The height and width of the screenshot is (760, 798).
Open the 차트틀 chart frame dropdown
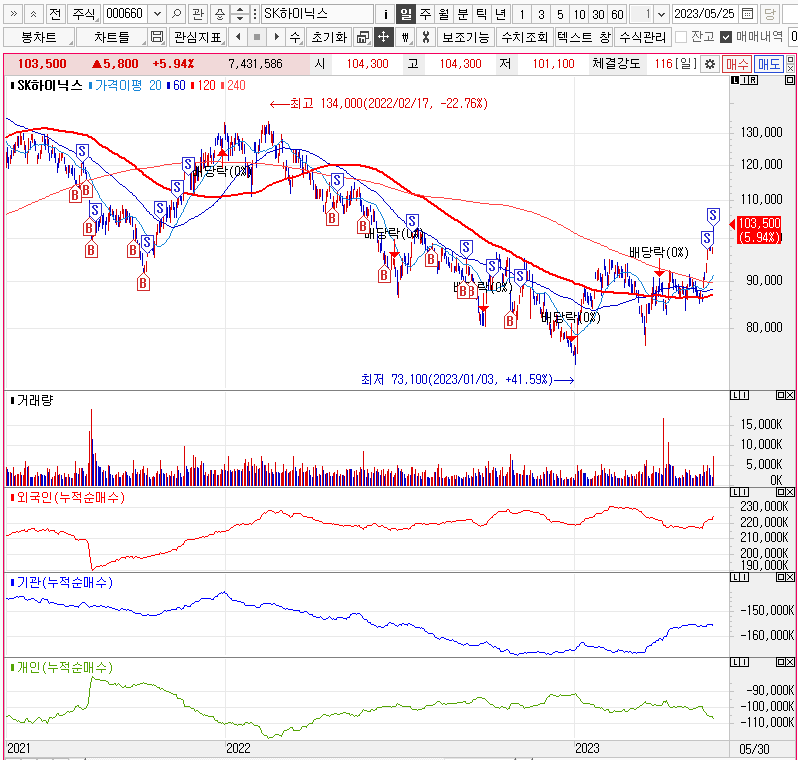112,37
